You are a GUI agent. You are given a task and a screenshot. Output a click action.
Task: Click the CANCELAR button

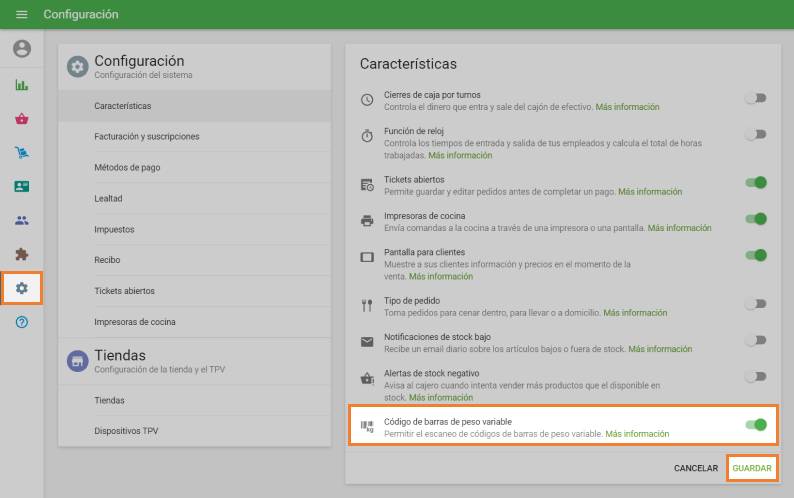(696, 468)
